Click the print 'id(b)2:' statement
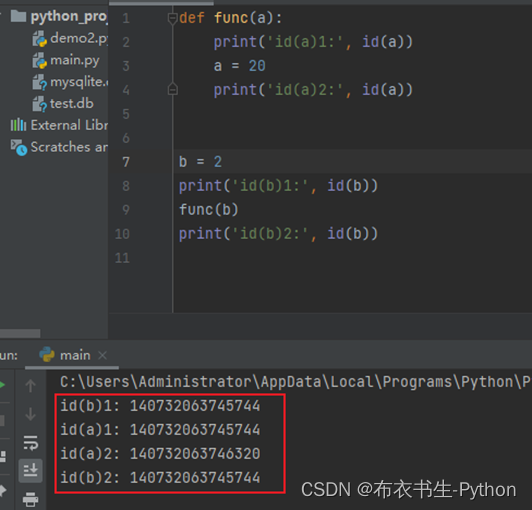The image size is (532, 510). coord(278,234)
